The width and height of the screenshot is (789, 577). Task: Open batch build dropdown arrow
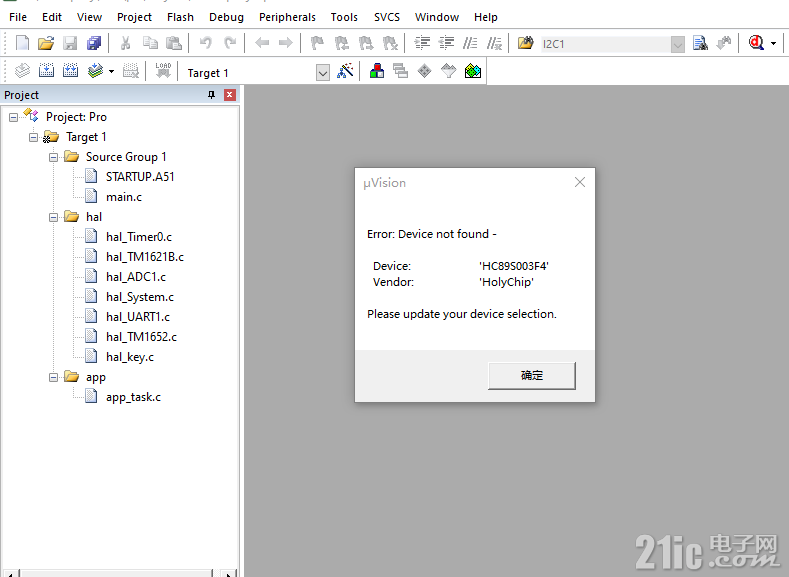[x=111, y=71]
